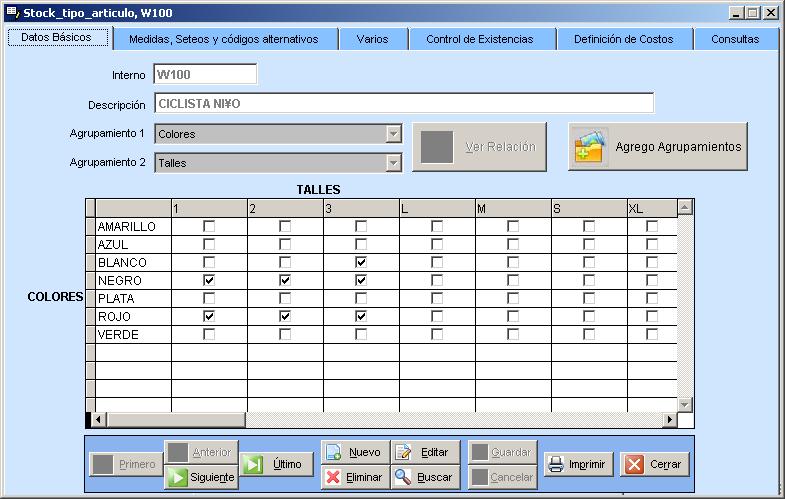Screen dimensions: 785x499
Task: Click the grid's horizontal scrollbar right arrow
Action: pyautogui.click(x=669, y=419)
